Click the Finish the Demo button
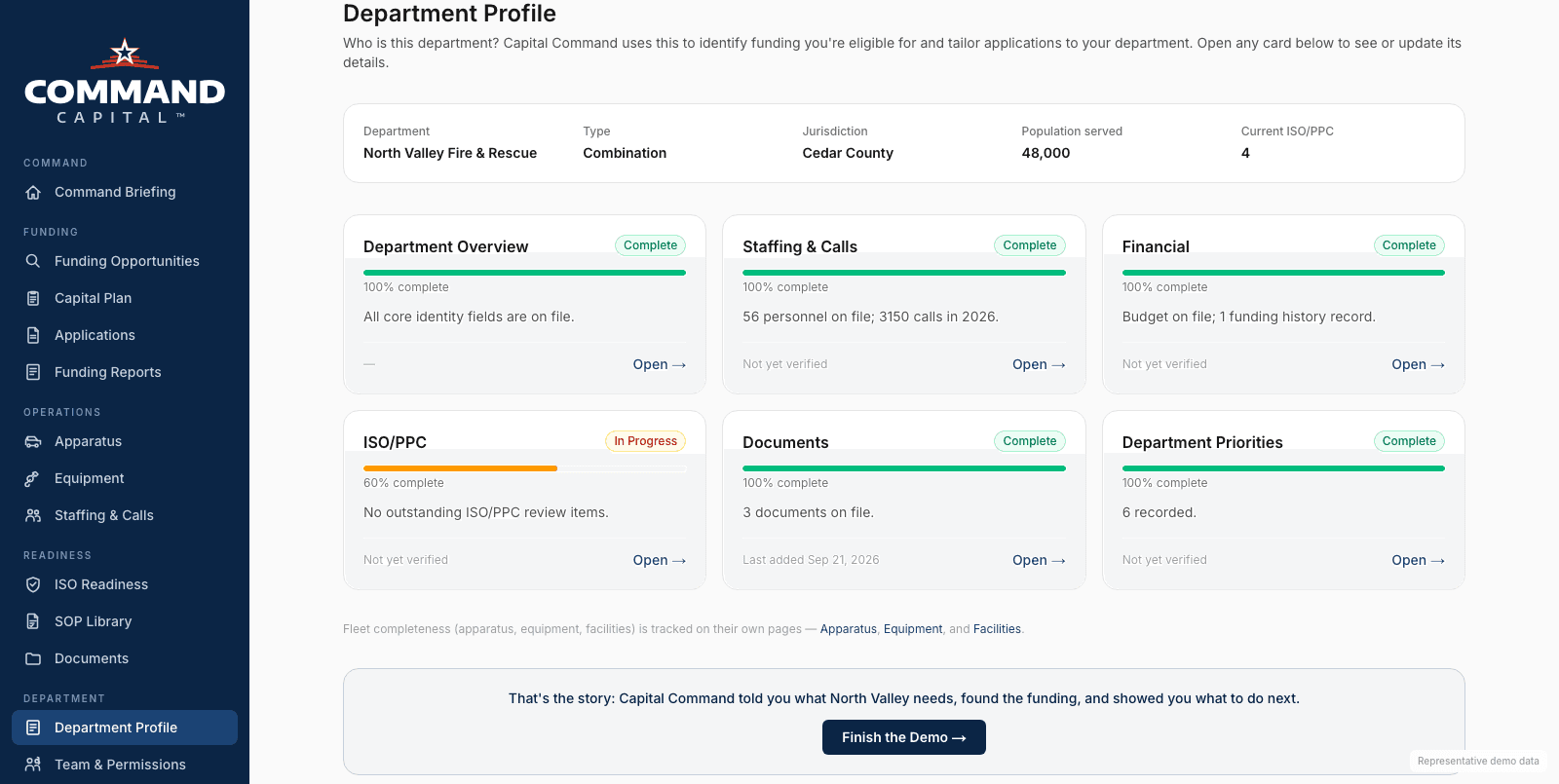 [x=904, y=737]
